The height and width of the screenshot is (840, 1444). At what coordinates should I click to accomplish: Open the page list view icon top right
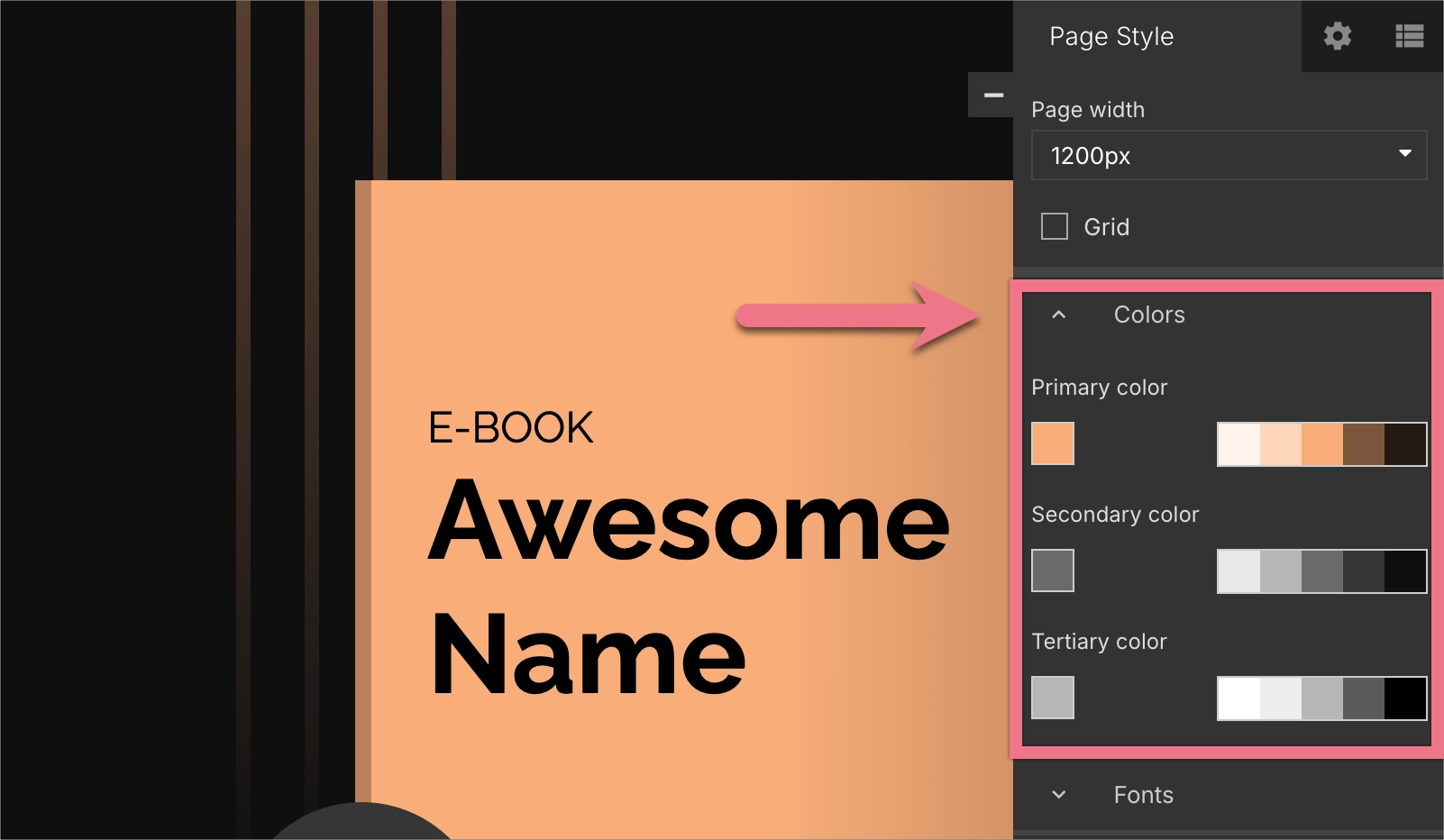1408,36
